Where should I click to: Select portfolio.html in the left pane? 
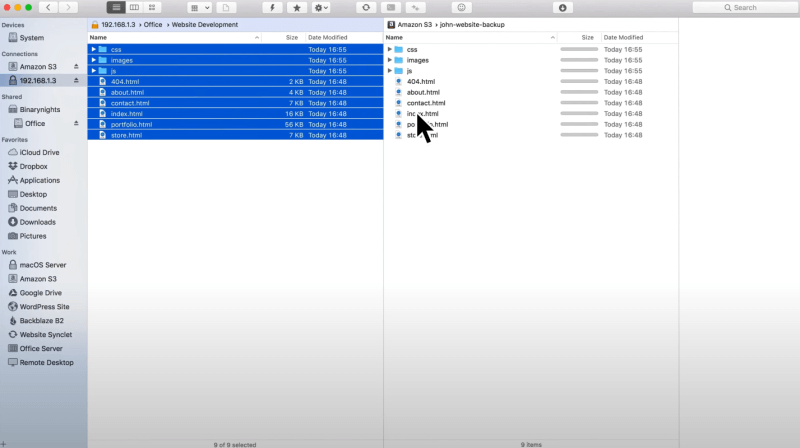pyautogui.click(x=131, y=124)
